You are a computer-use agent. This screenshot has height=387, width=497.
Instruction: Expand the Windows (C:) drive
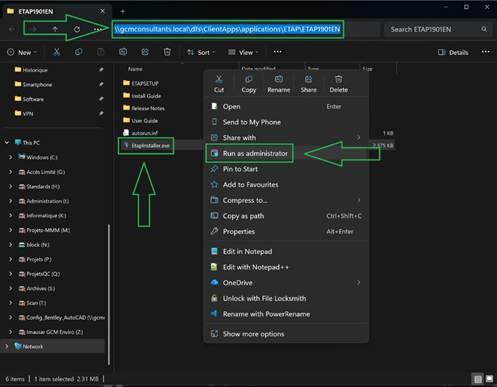pos(10,157)
